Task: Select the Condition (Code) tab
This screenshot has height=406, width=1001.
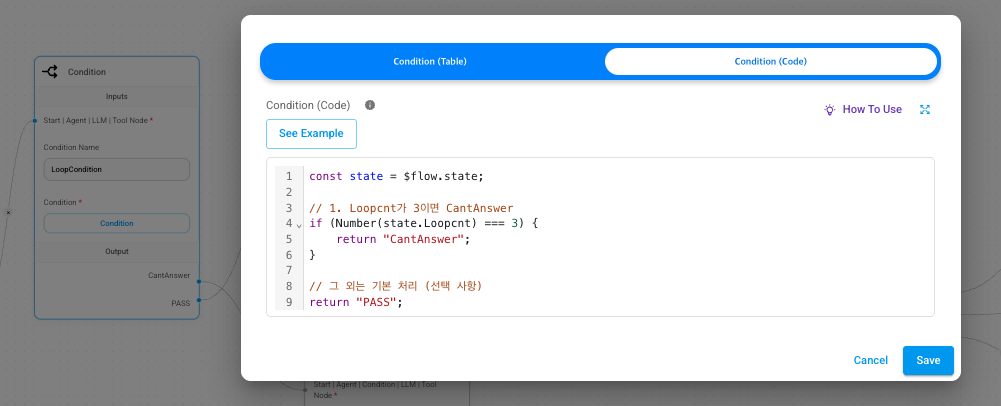Action: click(x=770, y=61)
